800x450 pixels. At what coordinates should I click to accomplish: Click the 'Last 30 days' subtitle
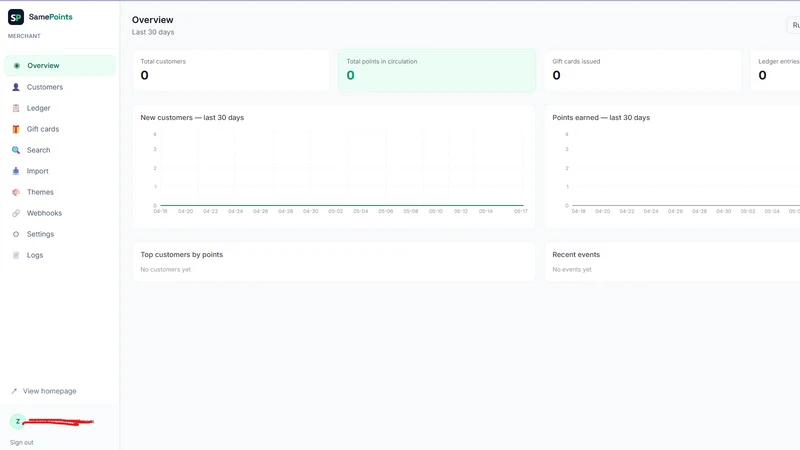pyautogui.click(x=153, y=32)
